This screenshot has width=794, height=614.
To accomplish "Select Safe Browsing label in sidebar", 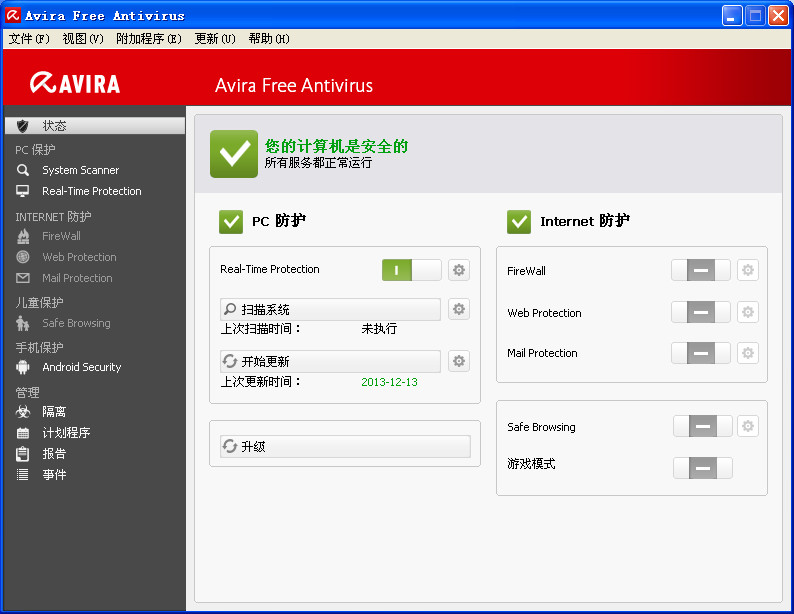I will (x=76, y=323).
